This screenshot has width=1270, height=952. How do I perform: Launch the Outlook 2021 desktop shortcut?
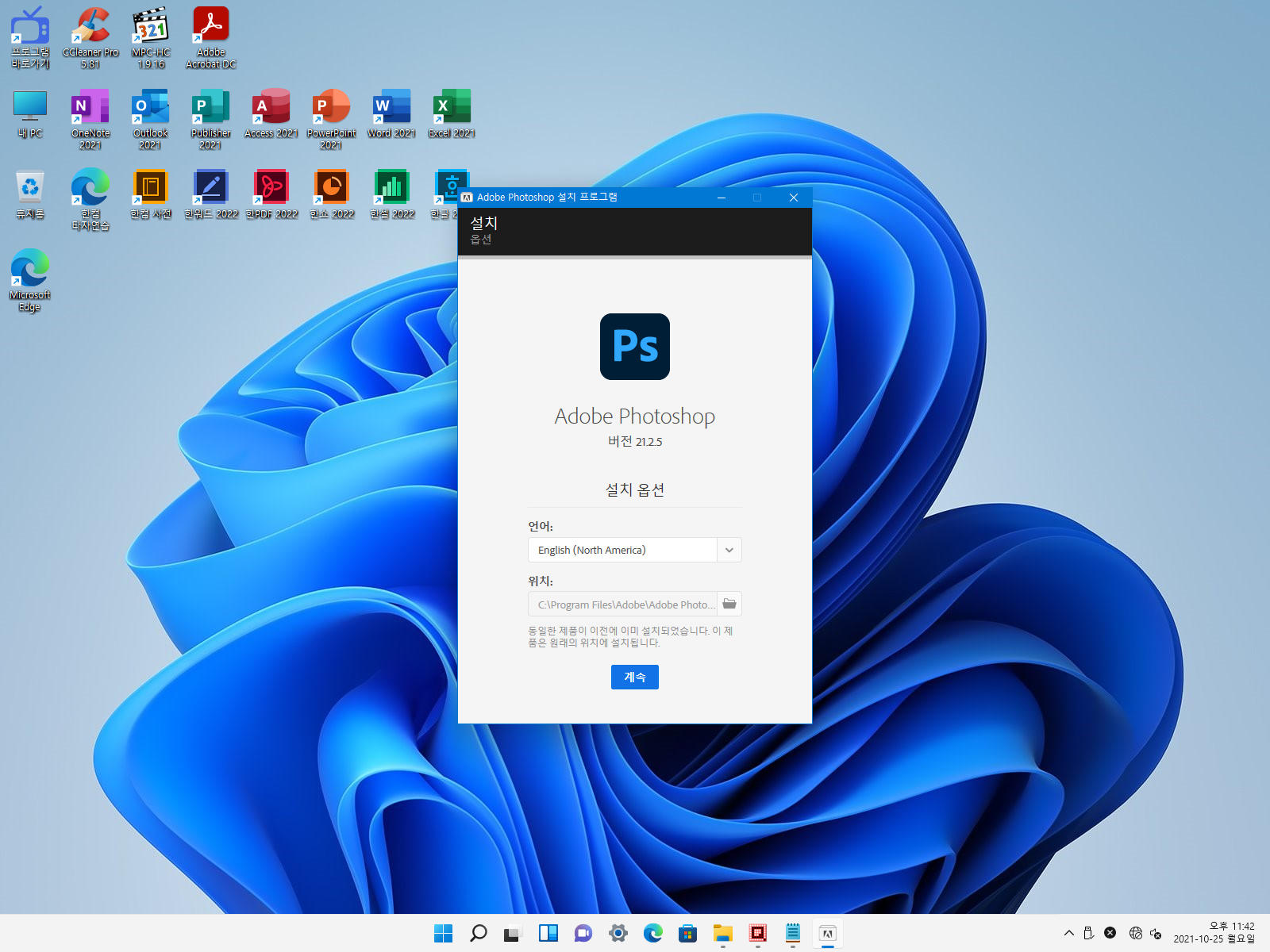click(x=151, y=119)
